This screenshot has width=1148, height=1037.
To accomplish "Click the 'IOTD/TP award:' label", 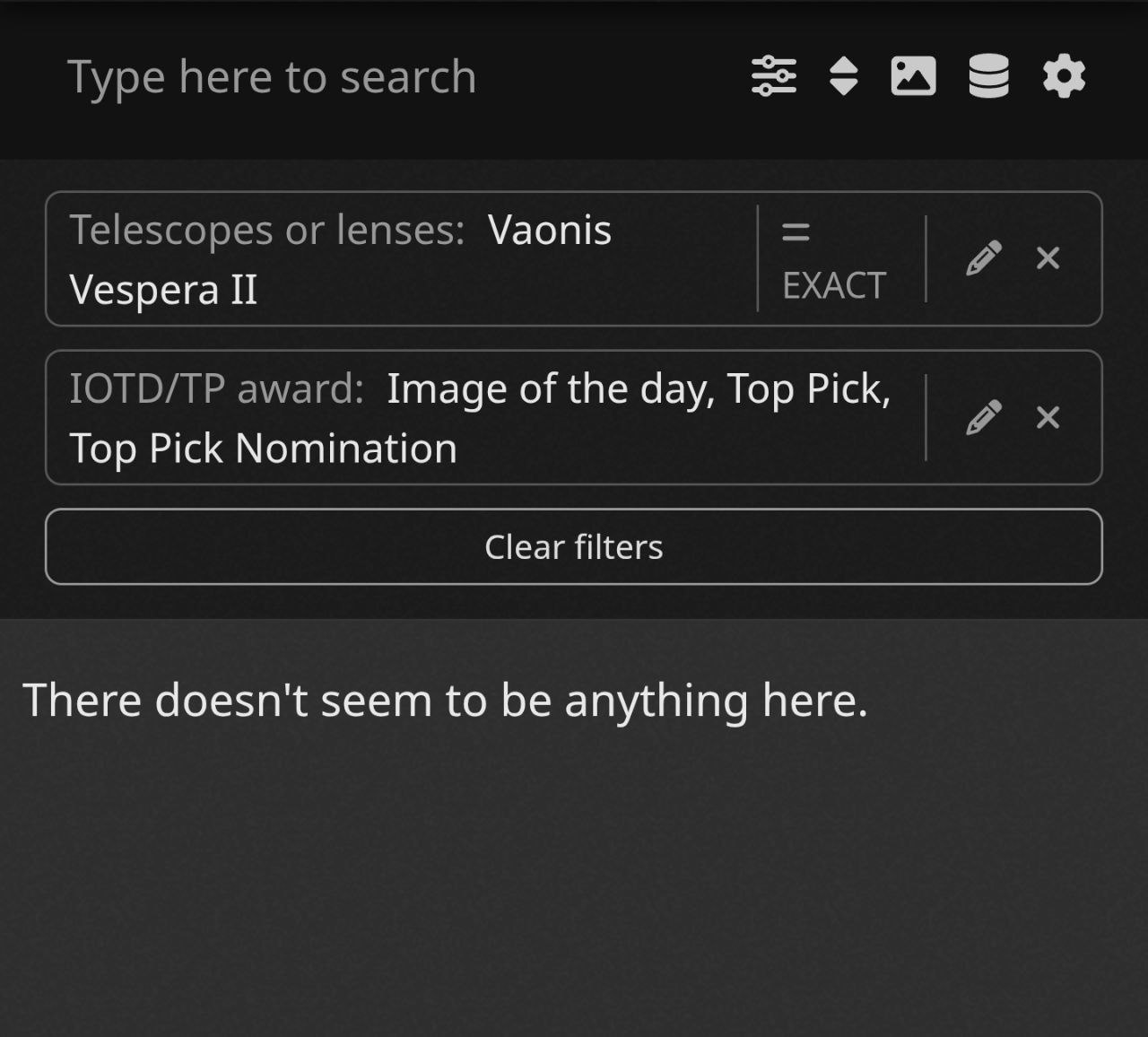I will 217,389.
